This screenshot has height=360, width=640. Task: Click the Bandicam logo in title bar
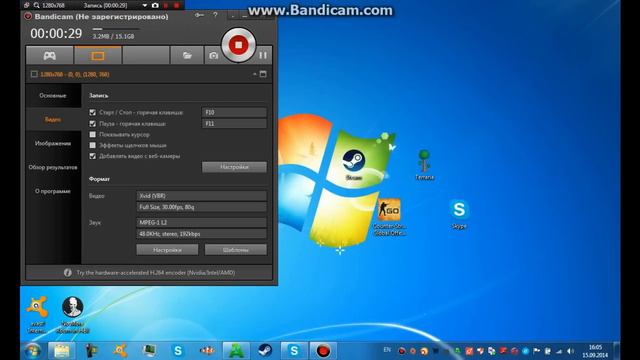coord(28,16)
